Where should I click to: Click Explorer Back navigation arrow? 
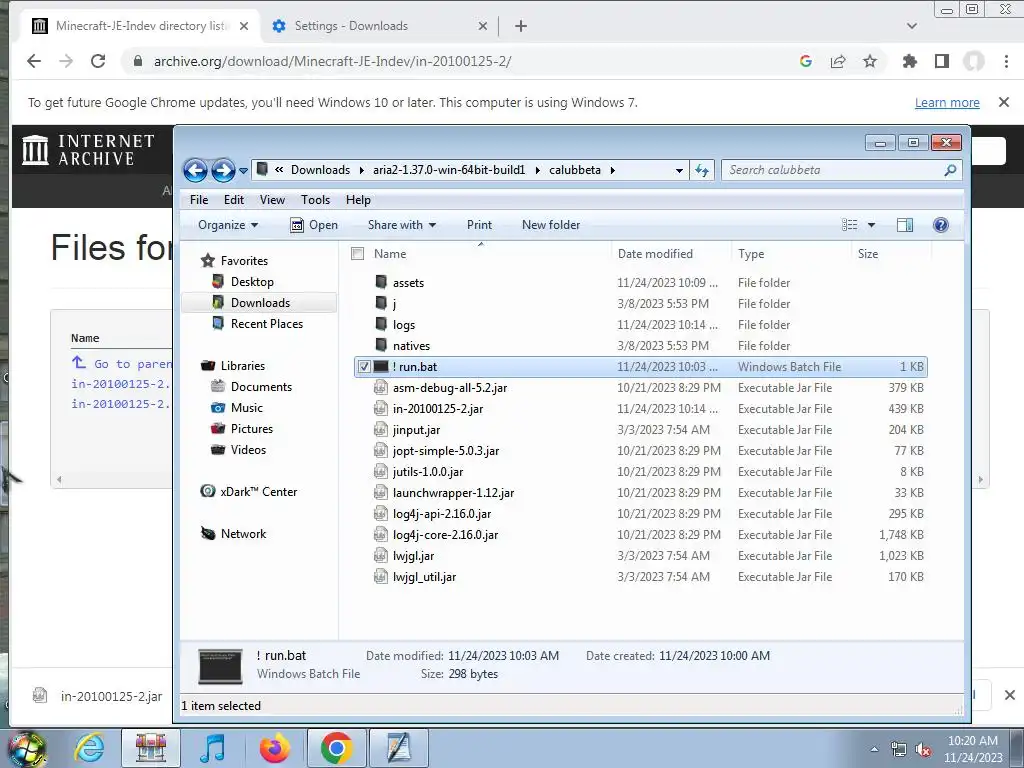point(195,170)
